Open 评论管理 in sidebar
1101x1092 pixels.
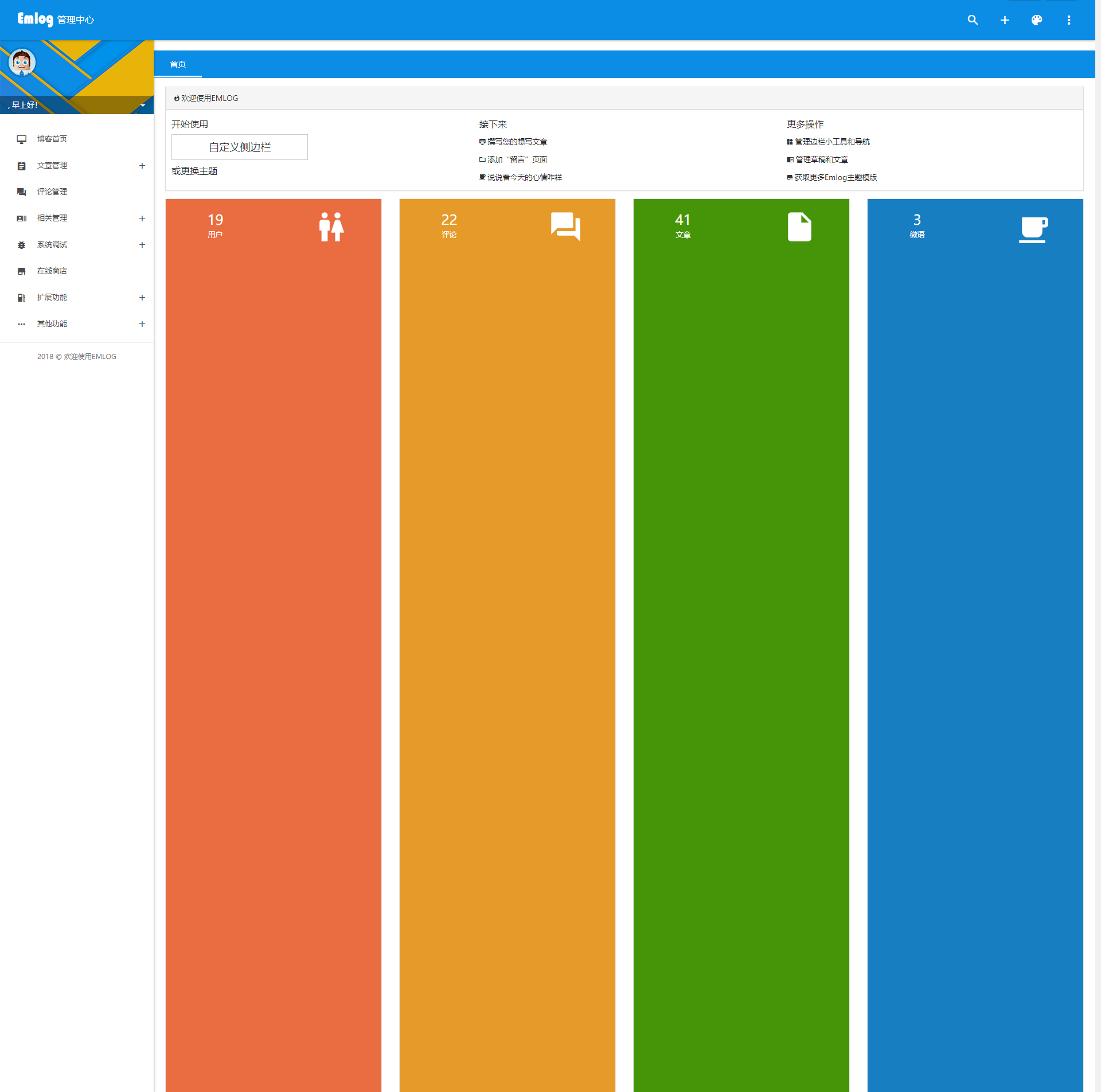coord(52,192)
